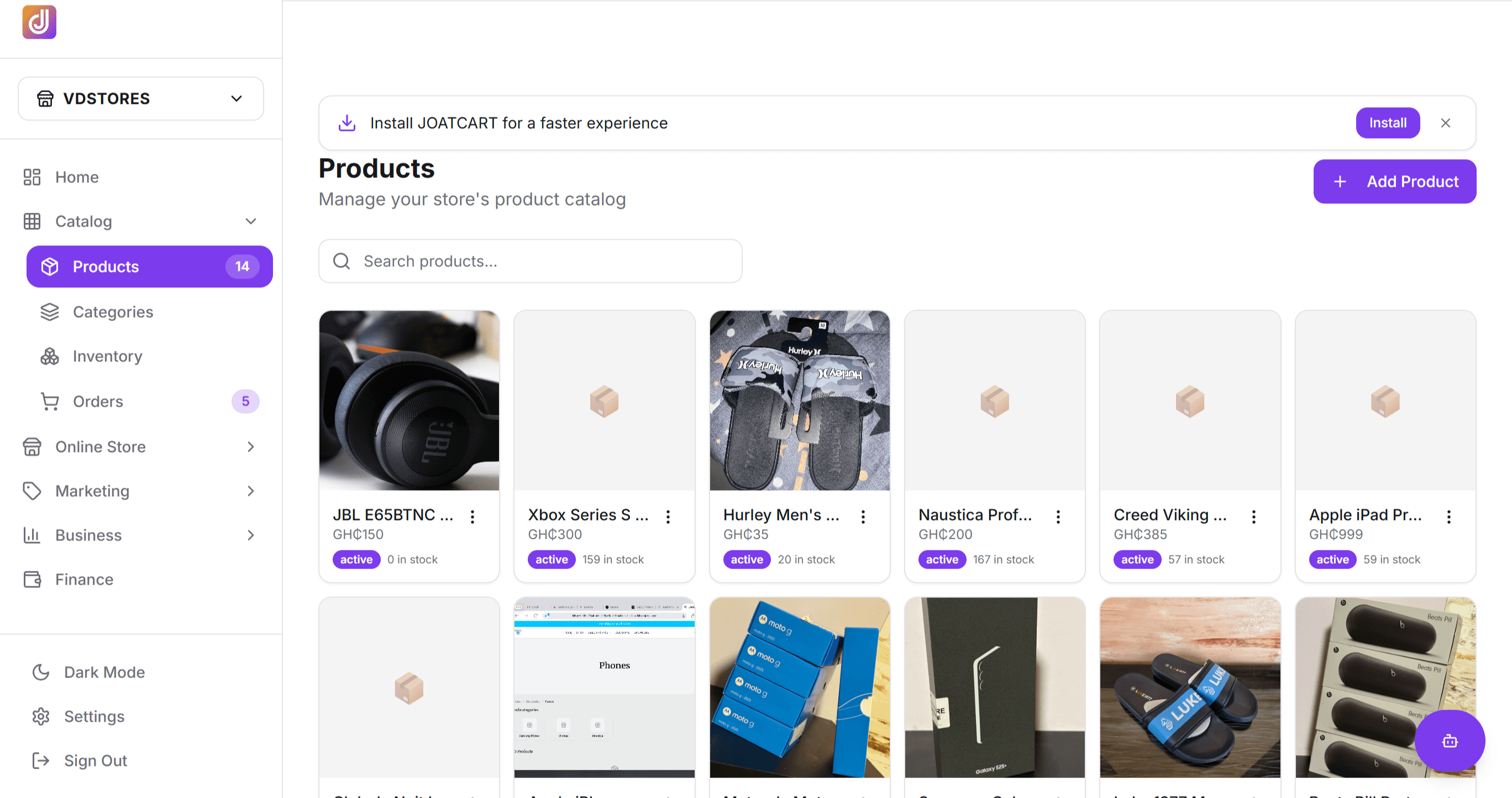1512x798 pixels.
Task: Click the Marketing tag icon
Action: pos(32,491)
